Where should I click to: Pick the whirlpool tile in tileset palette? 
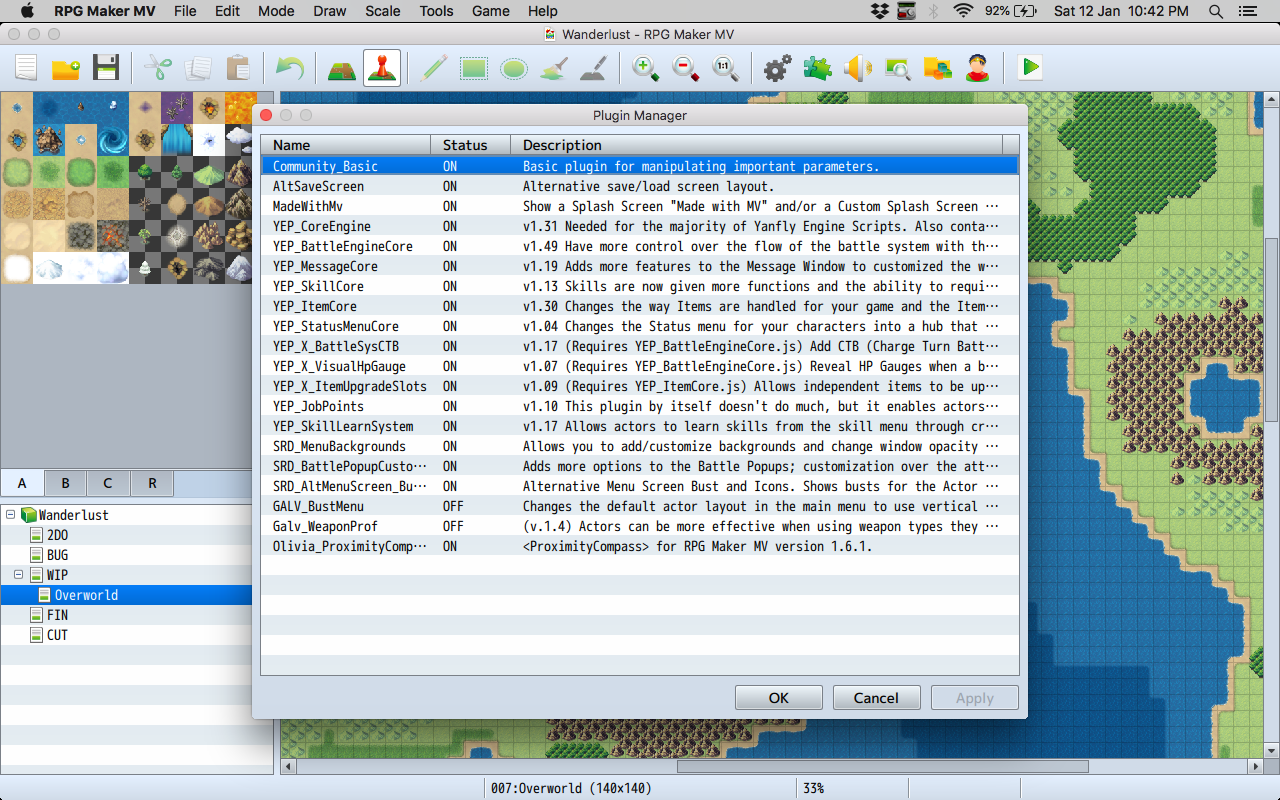(x=112, y=139)
